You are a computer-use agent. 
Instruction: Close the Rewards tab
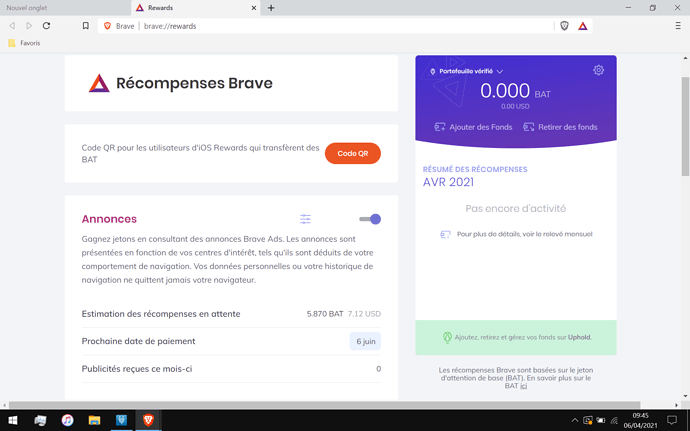pos(254,8)
